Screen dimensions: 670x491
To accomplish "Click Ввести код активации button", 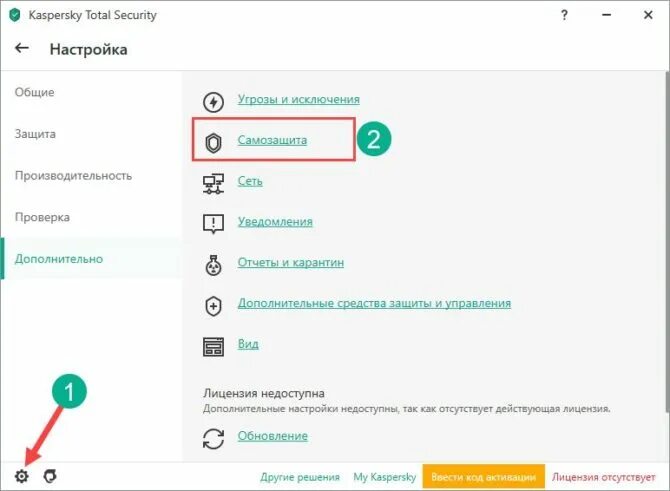I will [x=484, y=476].
